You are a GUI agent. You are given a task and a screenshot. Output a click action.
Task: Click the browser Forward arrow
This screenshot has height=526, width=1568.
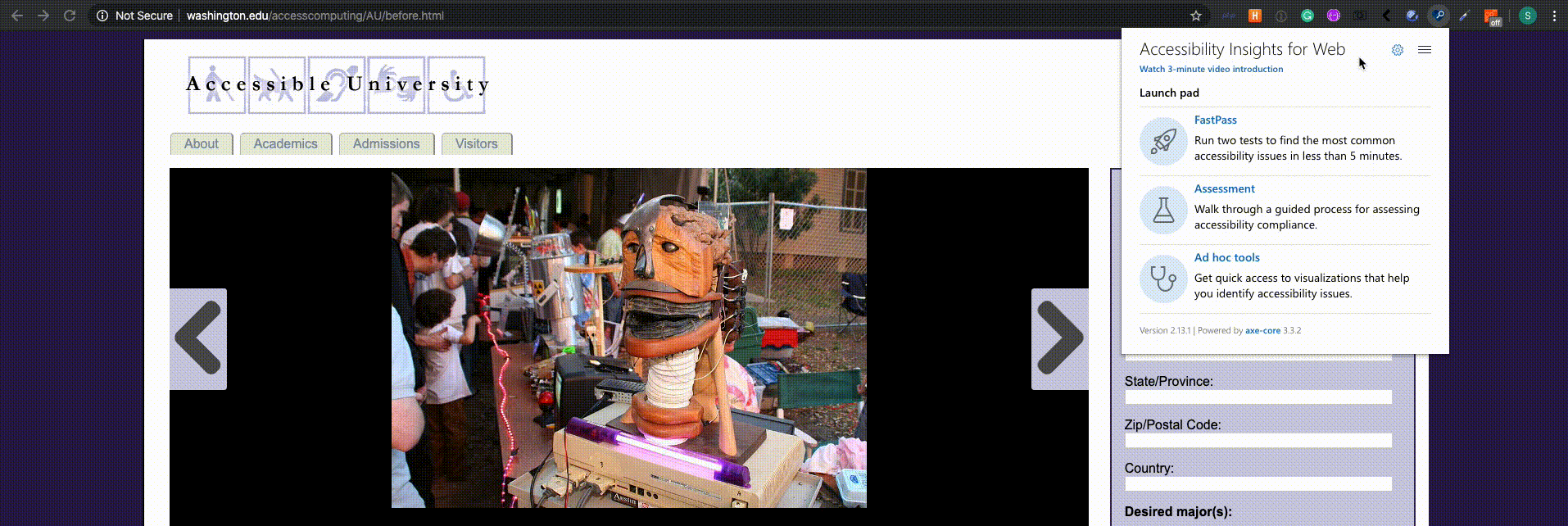coord(43,16)
